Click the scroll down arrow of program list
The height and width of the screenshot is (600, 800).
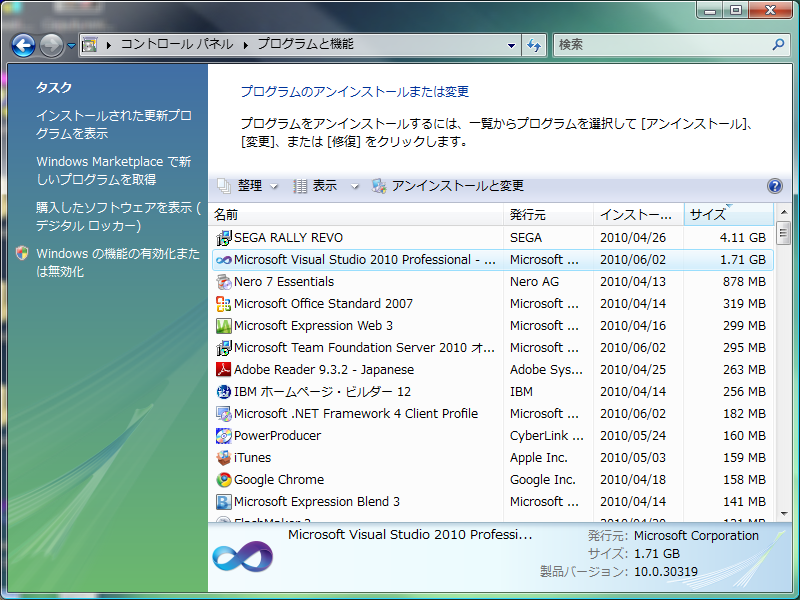784,514
